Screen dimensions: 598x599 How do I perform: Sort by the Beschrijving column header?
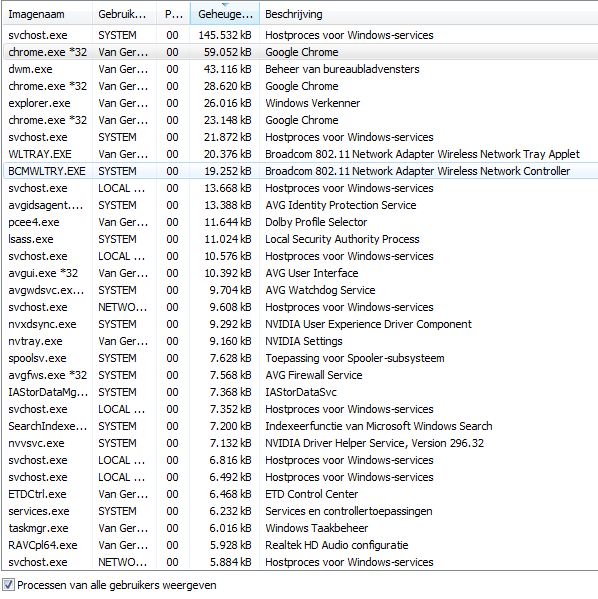coord(429,14)
